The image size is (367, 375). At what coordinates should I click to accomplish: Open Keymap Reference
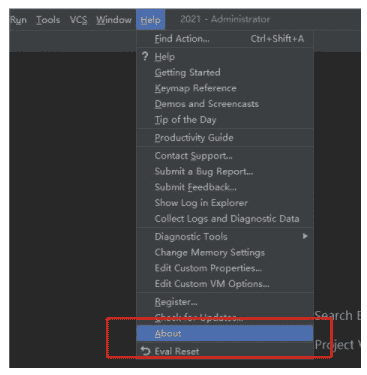tap(225, 88)
